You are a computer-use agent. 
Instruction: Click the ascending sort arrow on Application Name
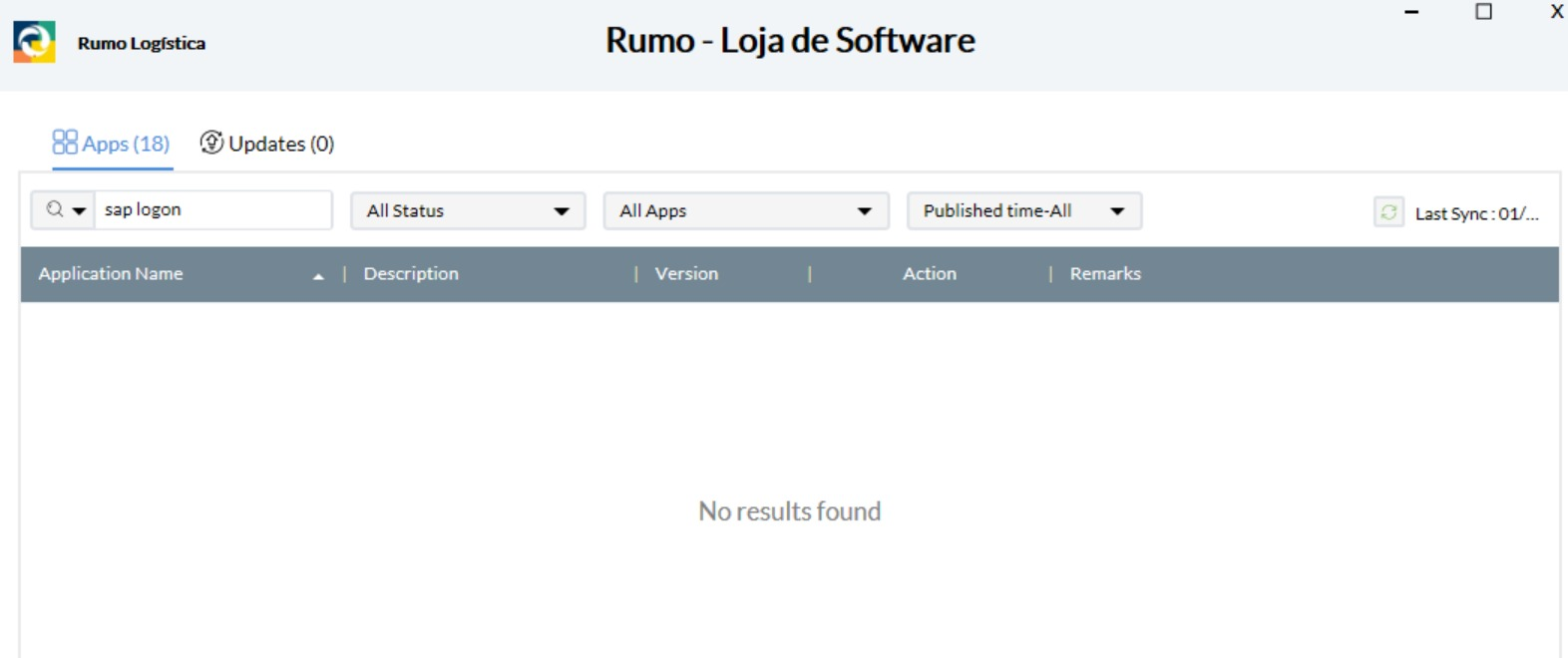point(318,276)
